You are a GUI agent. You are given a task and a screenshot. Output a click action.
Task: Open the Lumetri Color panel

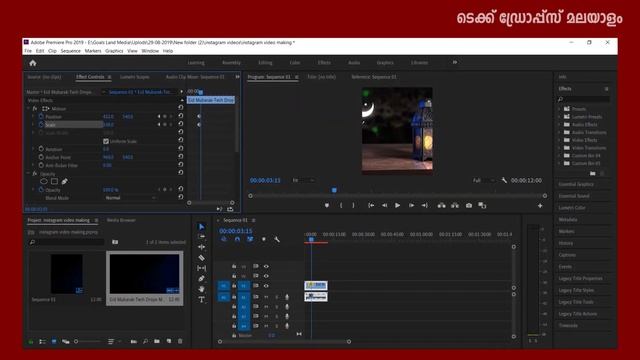click(x=572, y=208)
